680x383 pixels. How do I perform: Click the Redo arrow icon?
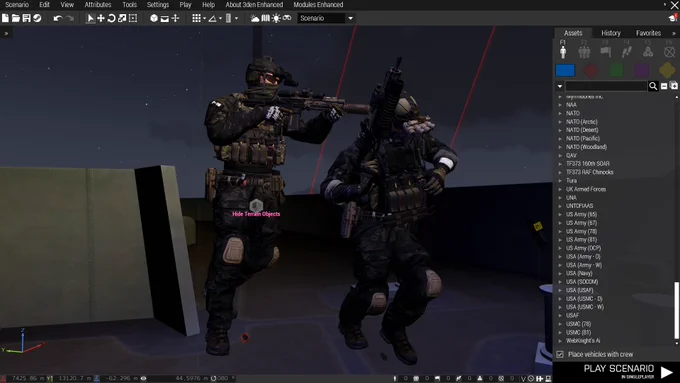pyautogui.click(x=69, y=18)
